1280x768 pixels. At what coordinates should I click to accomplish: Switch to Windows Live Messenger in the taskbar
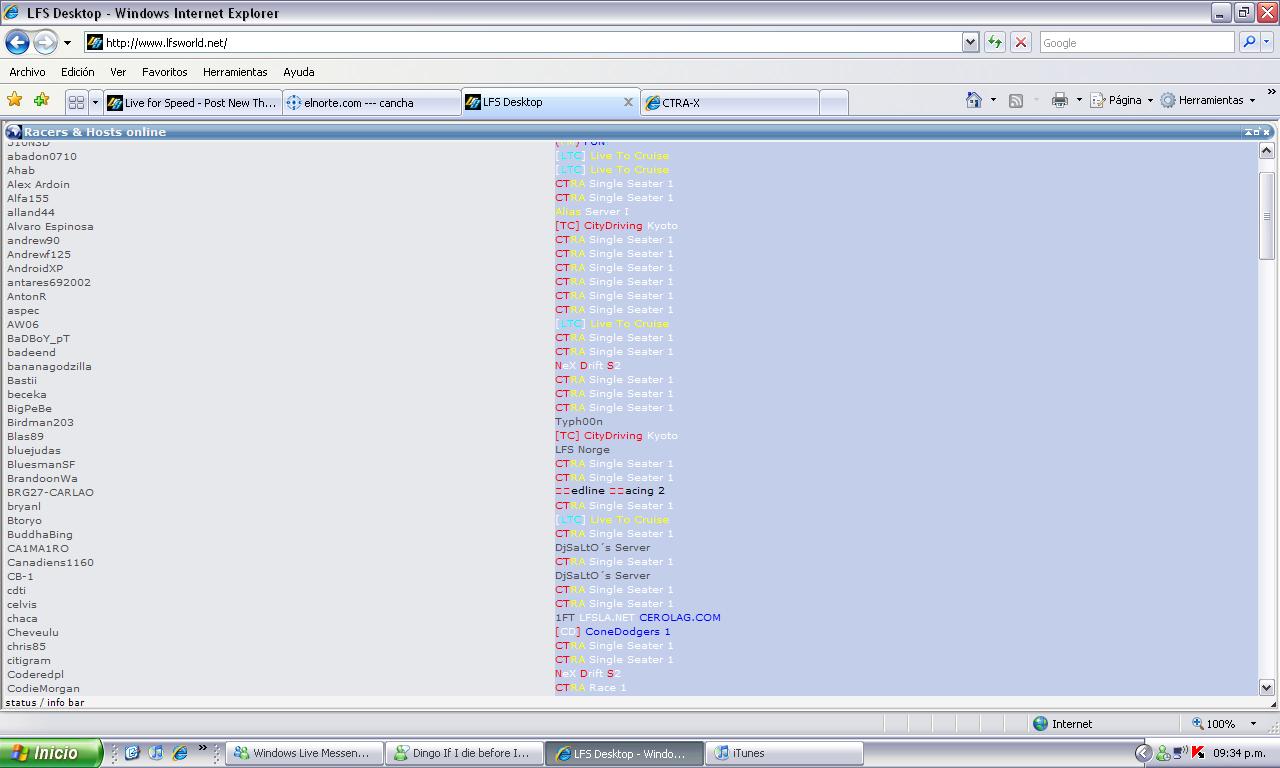[305, 753]
